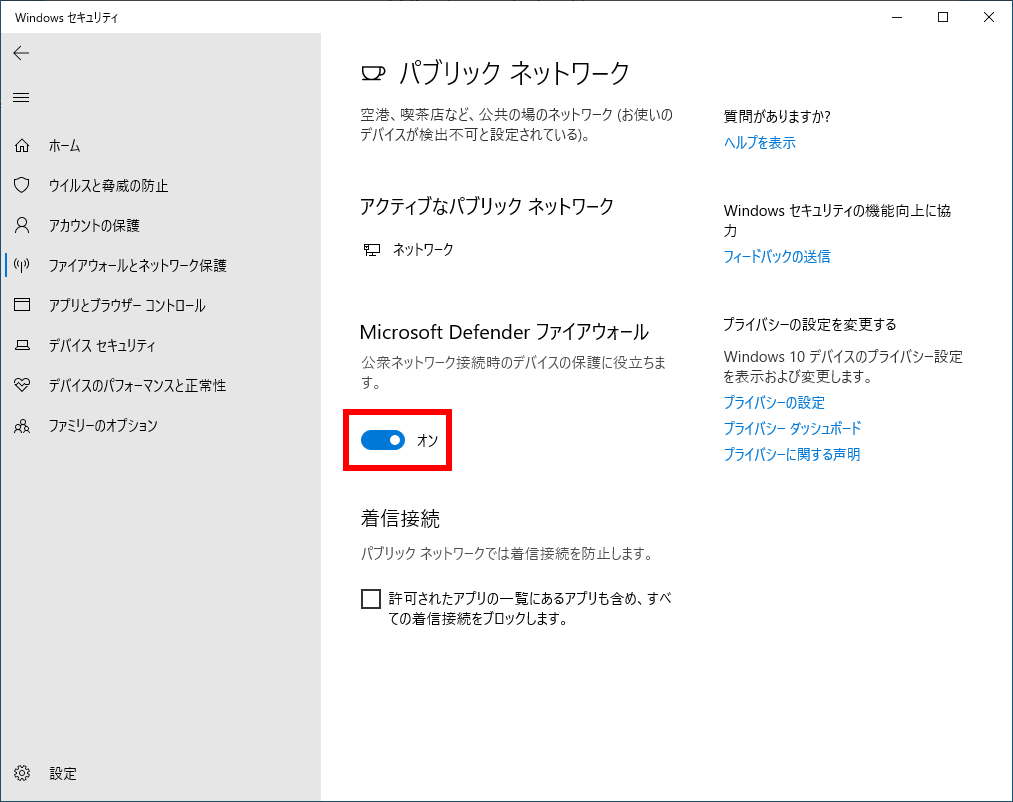Open the ヘルプを表示 link
The width and height of the screenshot is (1013, 802).
point(759,143)
